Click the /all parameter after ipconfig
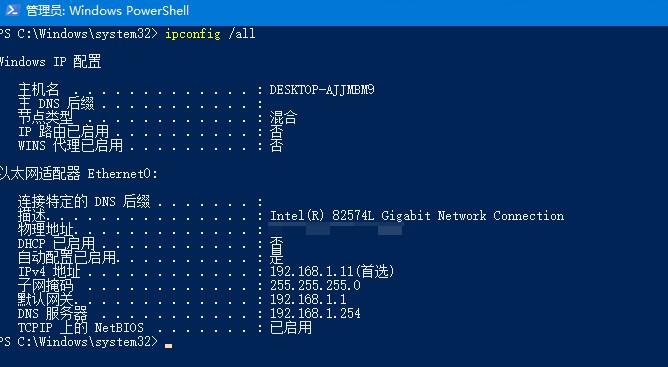The image size is (668, 367). [x=242, y=34]
